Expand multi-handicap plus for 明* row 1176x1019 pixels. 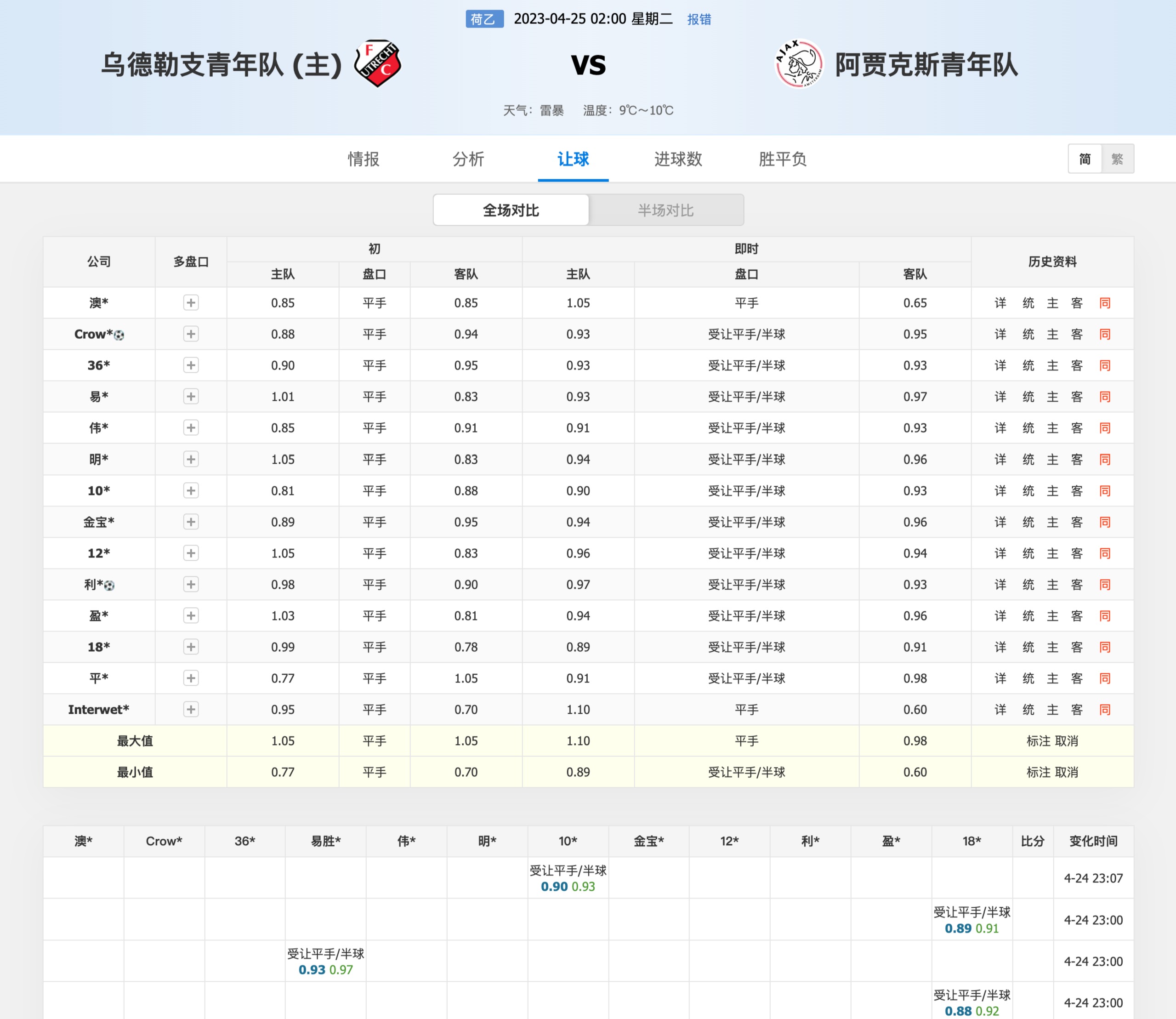191,459
